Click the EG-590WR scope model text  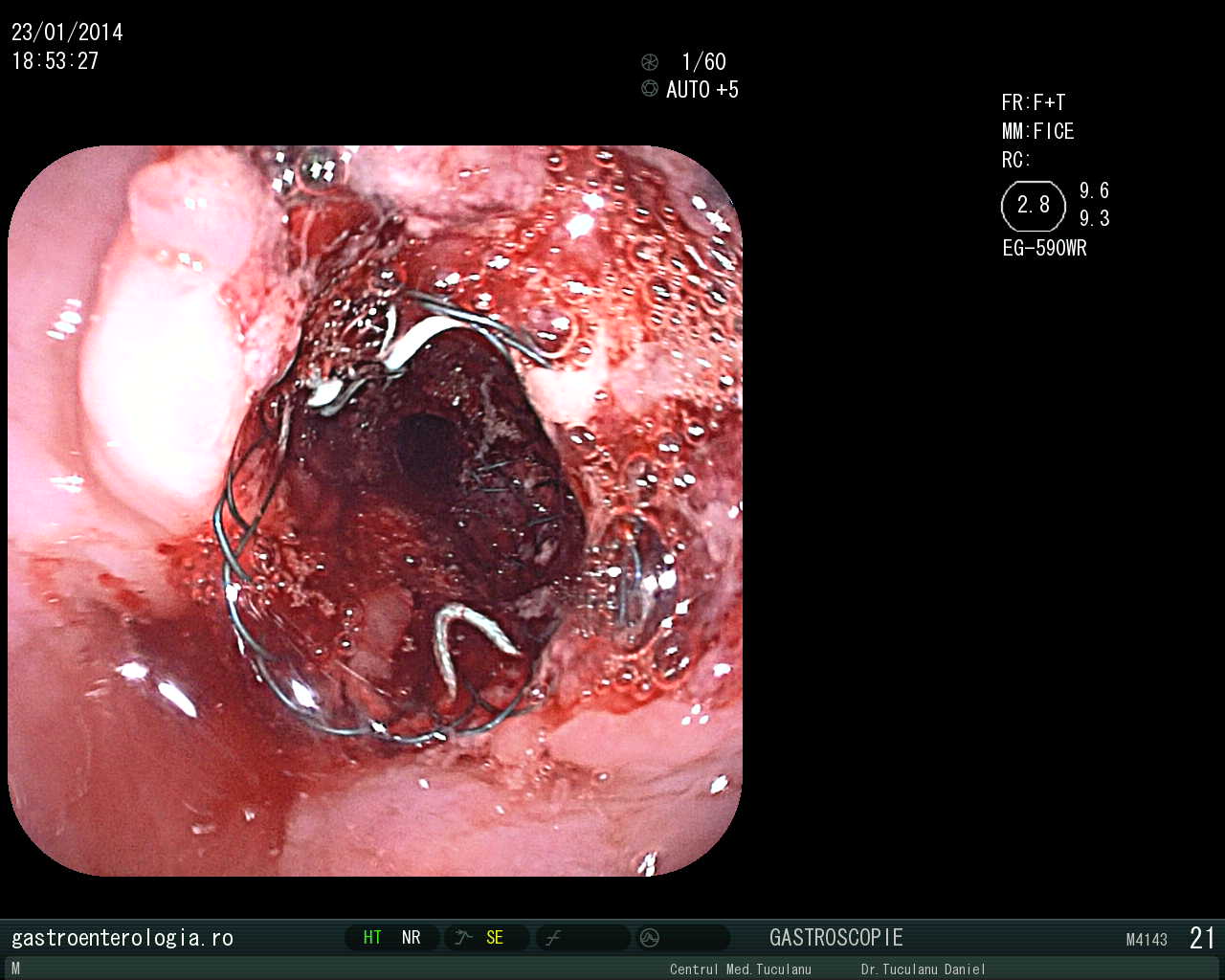[x=1044, y=248]
